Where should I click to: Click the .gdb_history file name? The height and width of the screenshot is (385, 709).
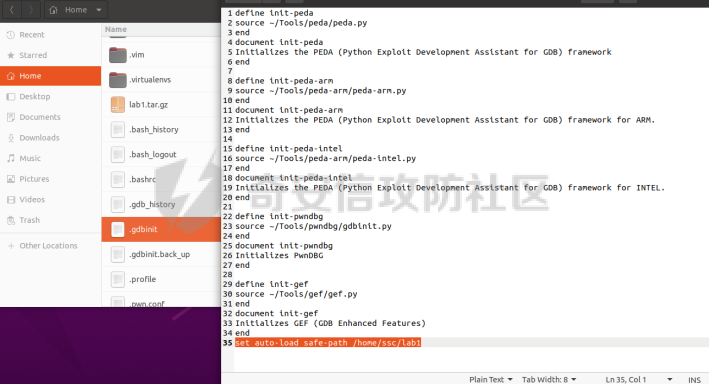pyautogui.click(x=152, y=204)
